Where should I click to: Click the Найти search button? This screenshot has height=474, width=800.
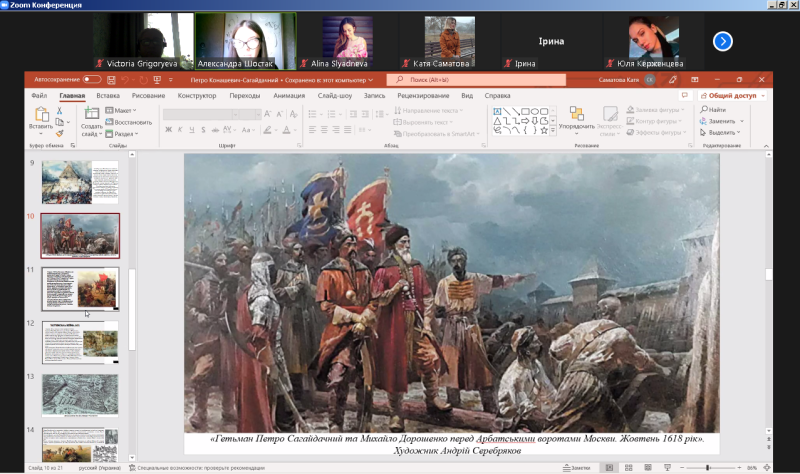[713, 110]
